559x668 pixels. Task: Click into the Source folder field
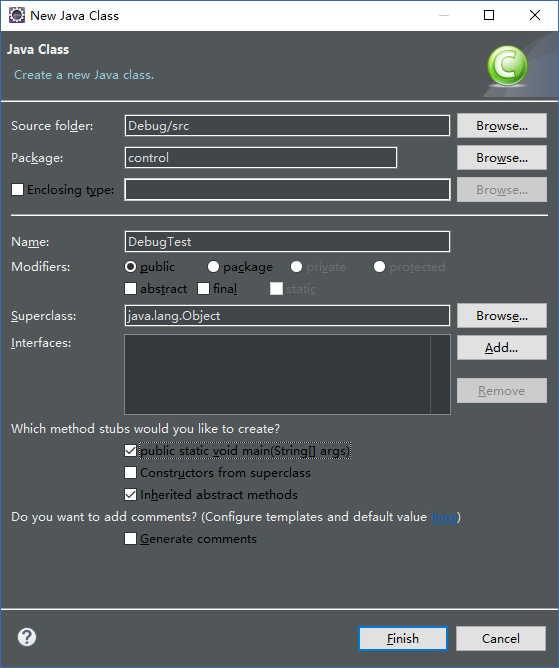pyautogui.click(x=287, y=126)
